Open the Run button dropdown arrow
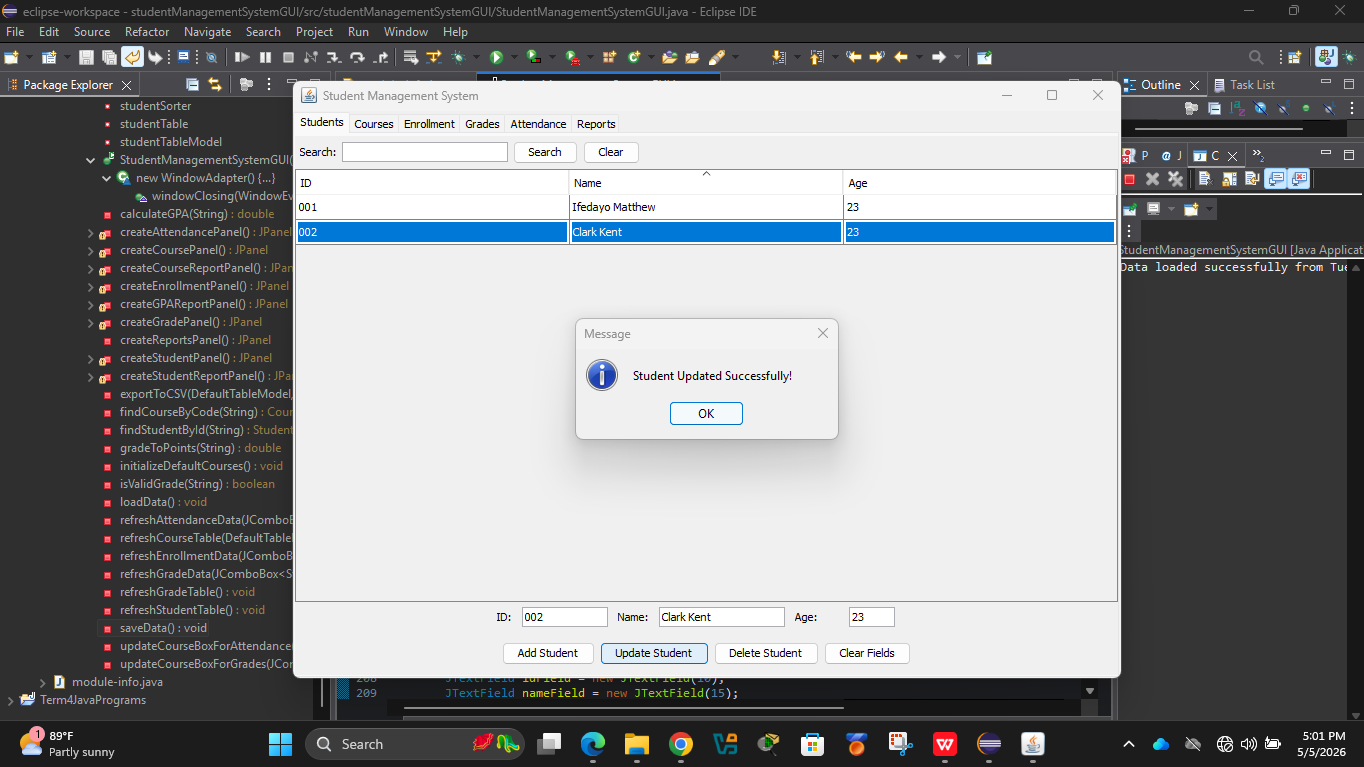Screen dimensions: 1364x767 [515, 57]
